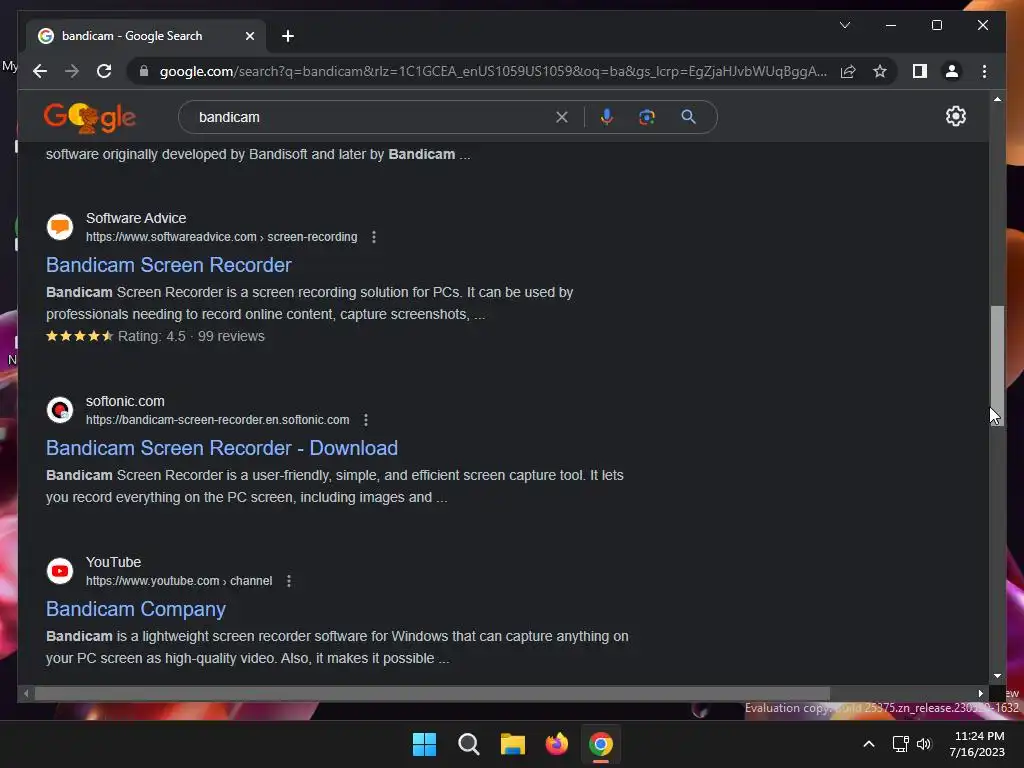This screenshot has height=768, width=1024.
Task: Bookmark this page with the star icon
Action: [880, 71]
